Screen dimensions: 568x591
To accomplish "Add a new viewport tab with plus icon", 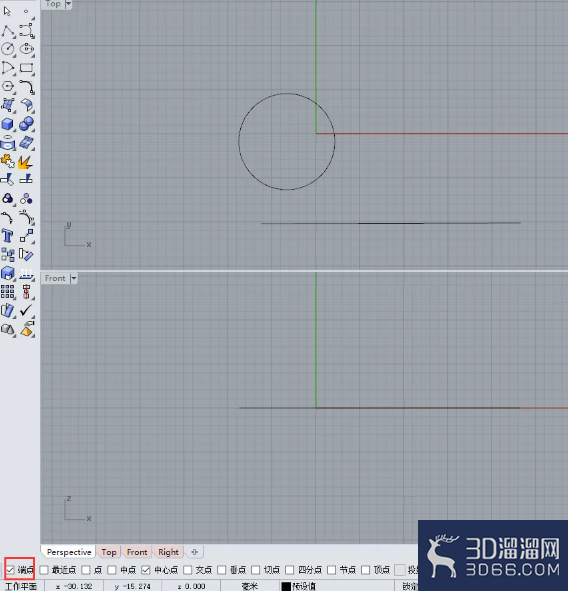I will 194,552.
